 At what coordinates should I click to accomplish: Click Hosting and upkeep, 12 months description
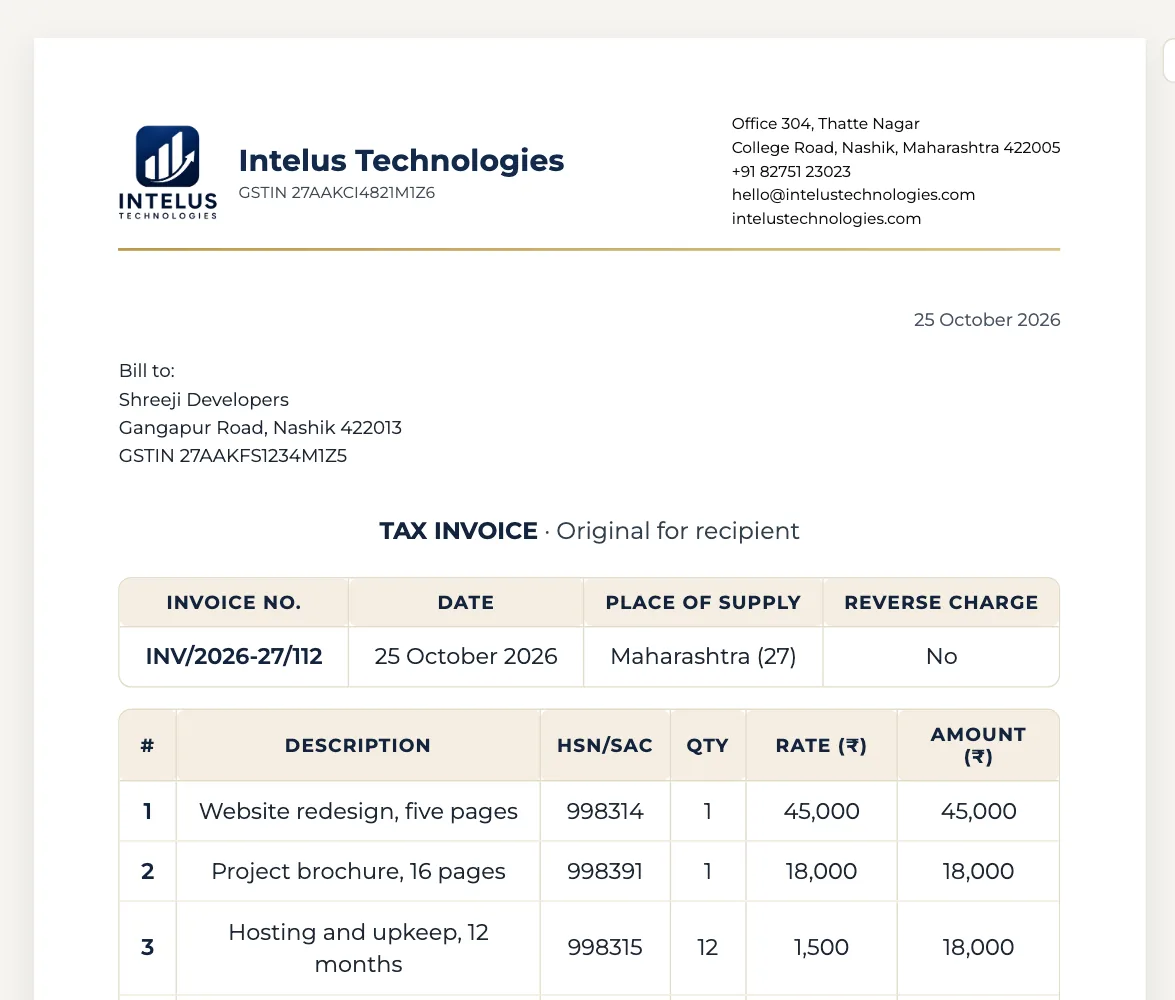[x=358, y=948]
